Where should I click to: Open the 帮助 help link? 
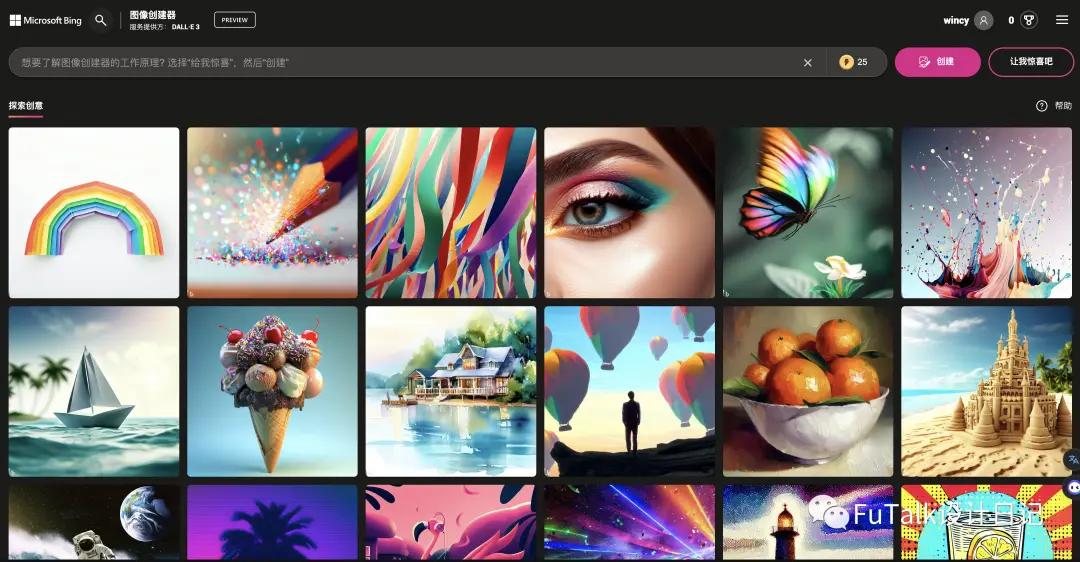click(x=1063, y=106)
